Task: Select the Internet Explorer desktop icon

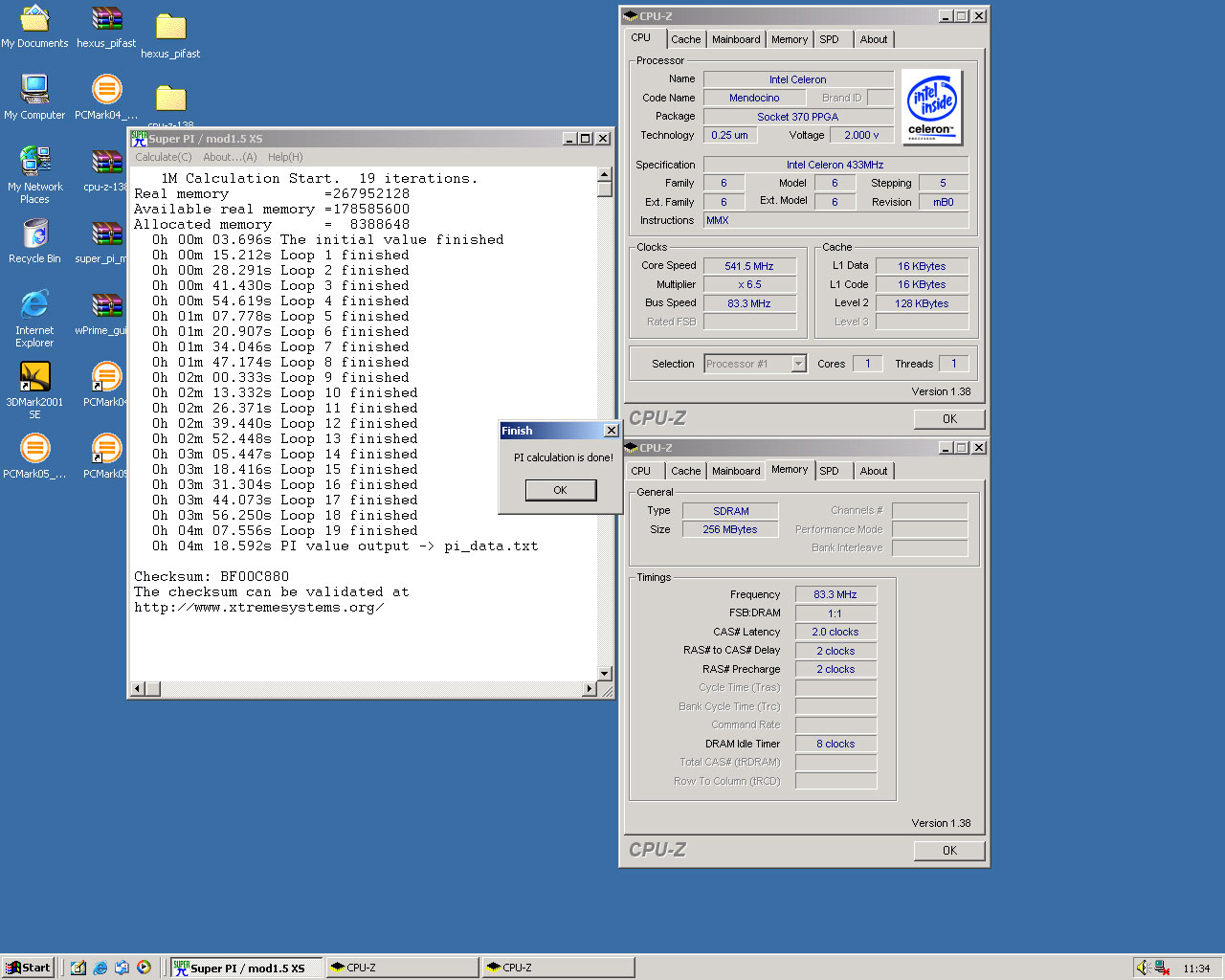Action: pyautogui.click(x=34, y=318)
